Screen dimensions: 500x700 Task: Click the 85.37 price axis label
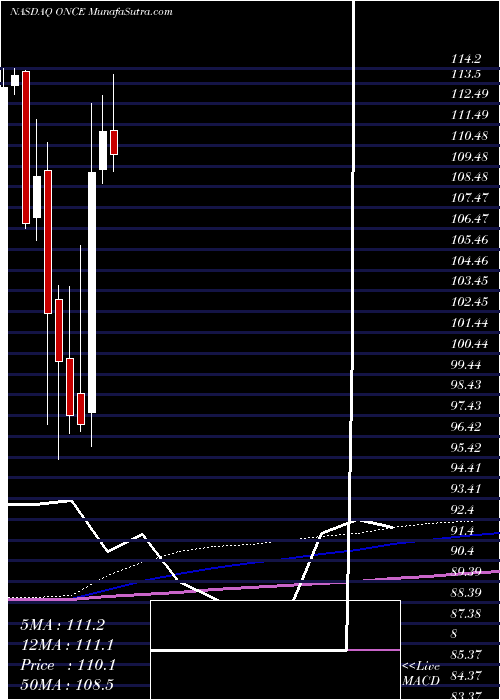click(x=466, y=656)
